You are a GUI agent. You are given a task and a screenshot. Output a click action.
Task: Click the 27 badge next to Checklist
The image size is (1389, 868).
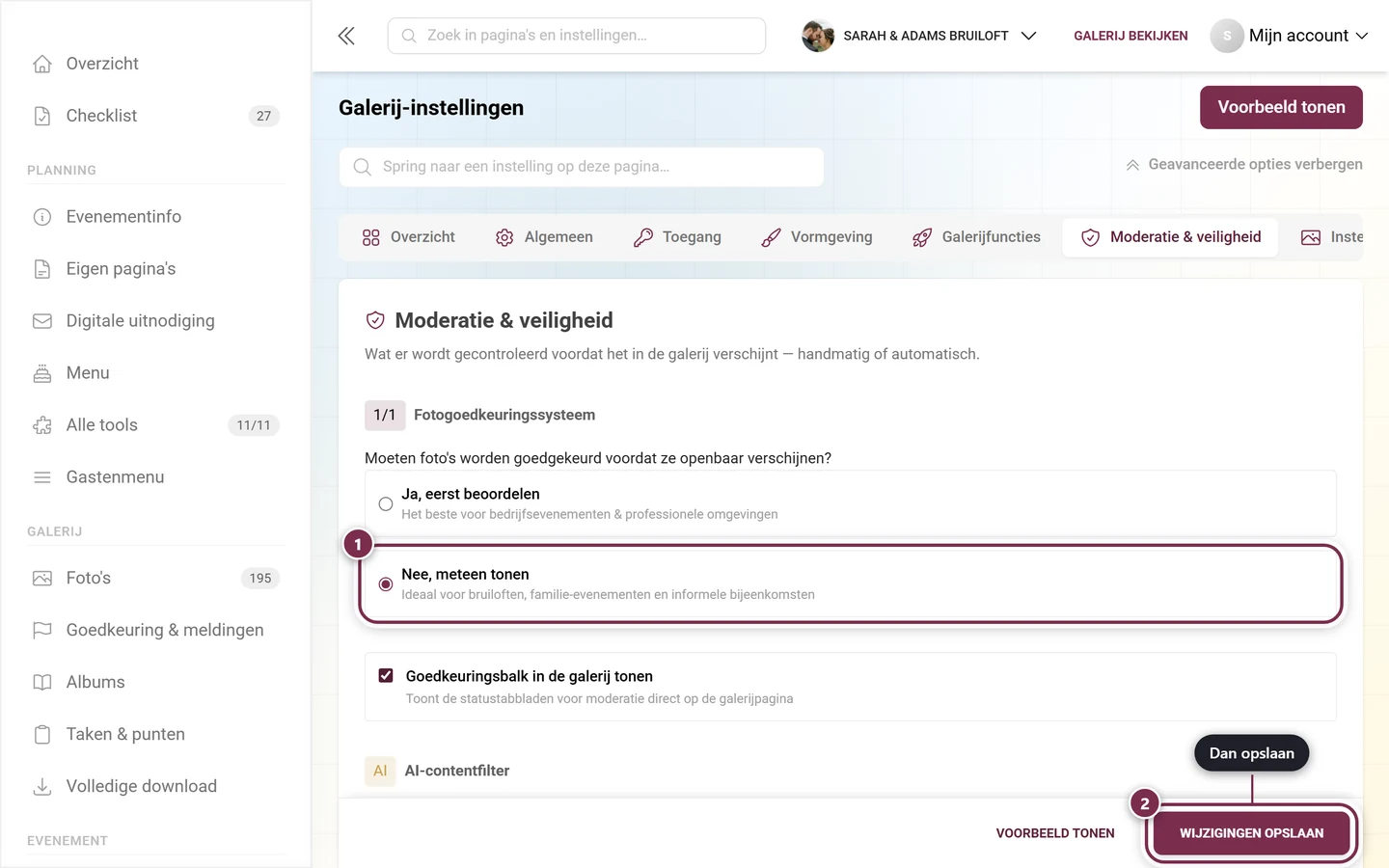pyautogui.click(x=263, y=116)
